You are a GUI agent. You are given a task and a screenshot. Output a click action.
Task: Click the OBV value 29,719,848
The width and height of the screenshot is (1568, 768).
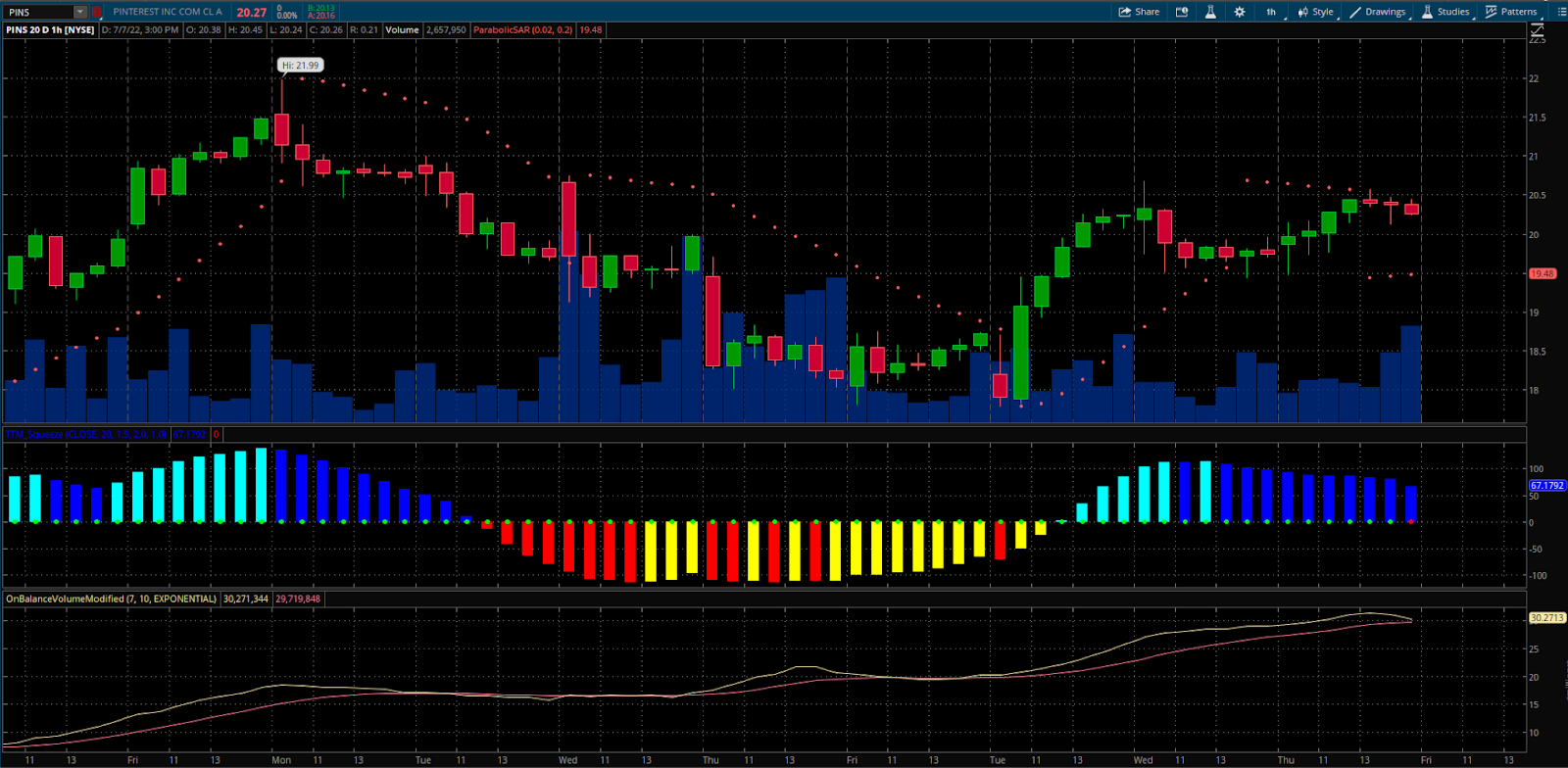[x=298, y=599]
